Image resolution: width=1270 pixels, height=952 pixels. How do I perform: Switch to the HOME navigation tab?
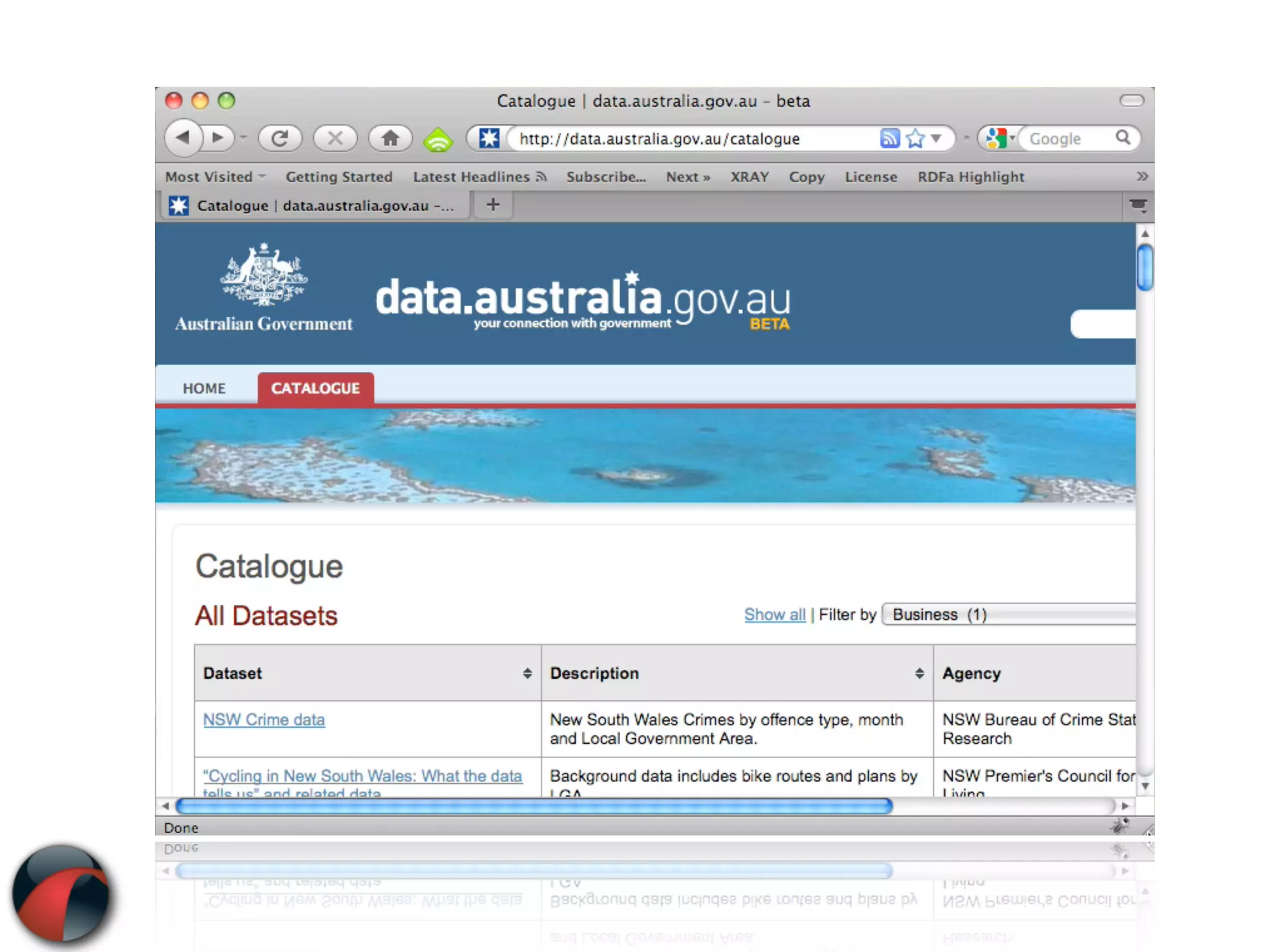[x=204, y=389]
